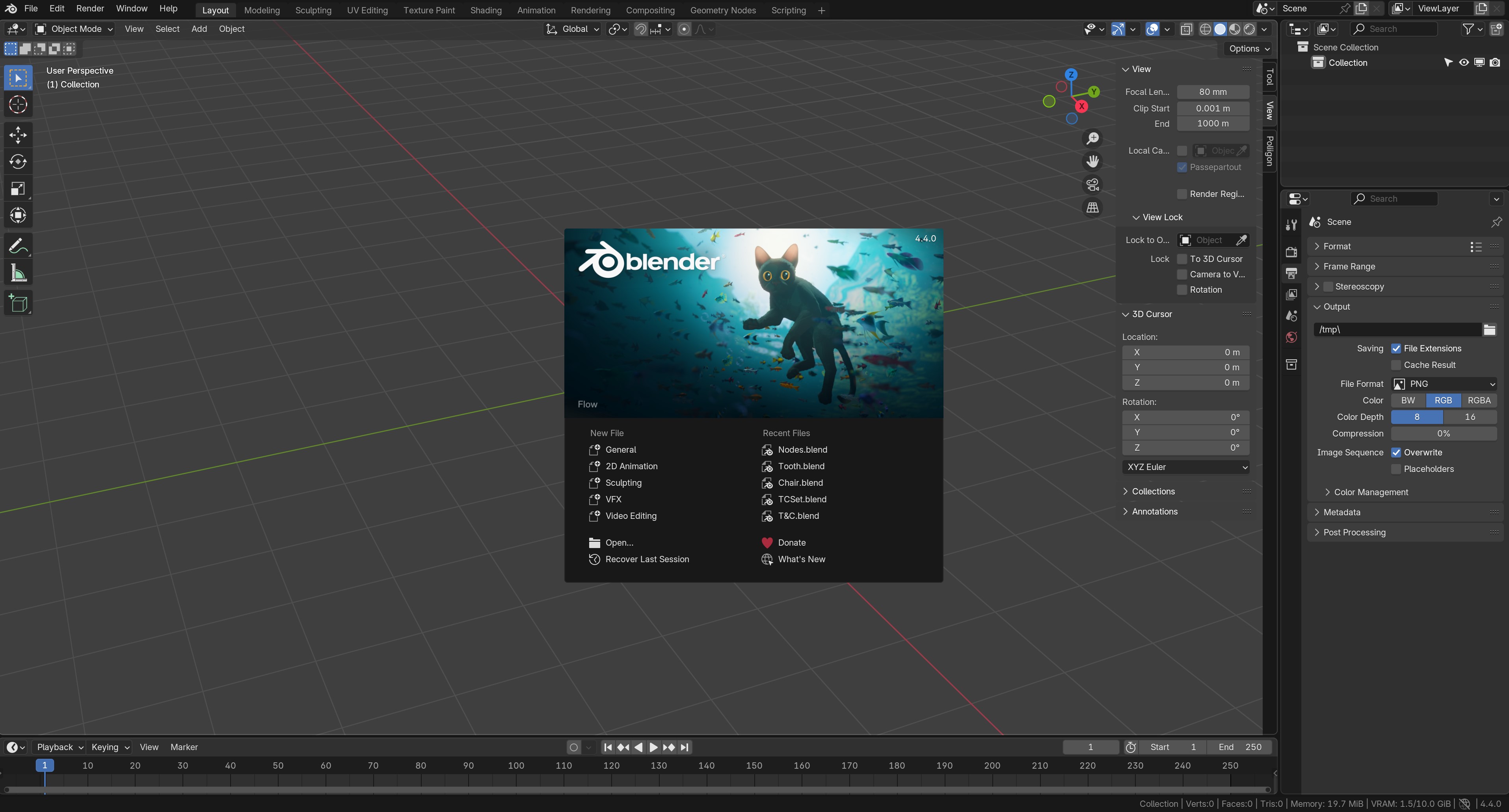The width and height of the screenshot is (1509, 812).
Task: Enable Camera to View lock checkbox
Action: pyautogui.click(x=1182, y=275)
